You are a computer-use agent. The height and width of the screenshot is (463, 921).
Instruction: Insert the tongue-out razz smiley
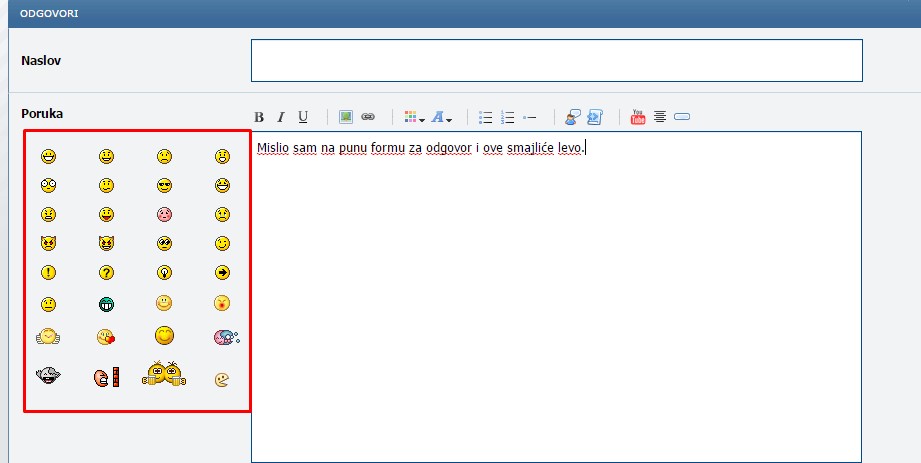click(x=106, y=214)
